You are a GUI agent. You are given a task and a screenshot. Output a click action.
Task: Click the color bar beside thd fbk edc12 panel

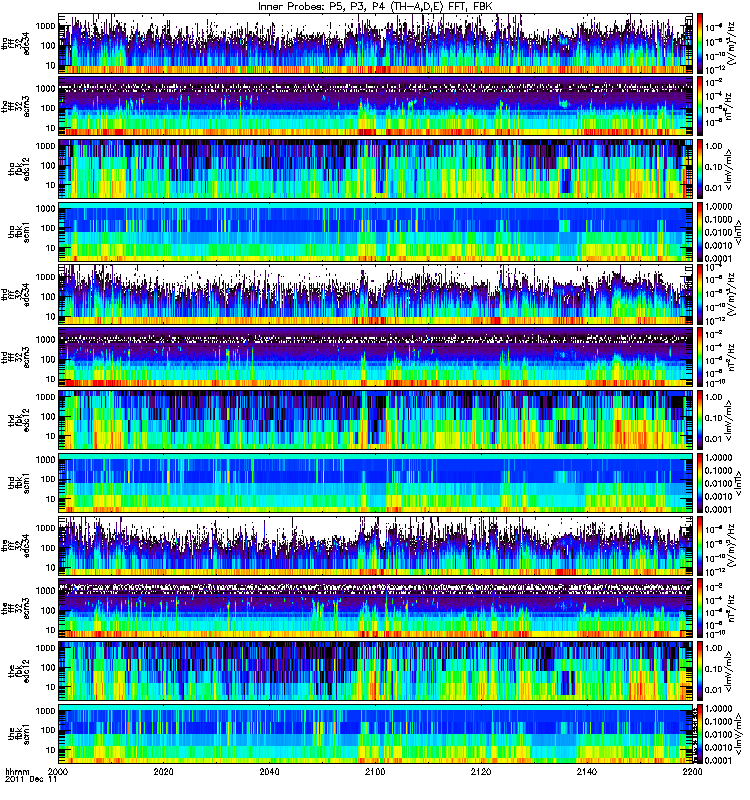699,420
